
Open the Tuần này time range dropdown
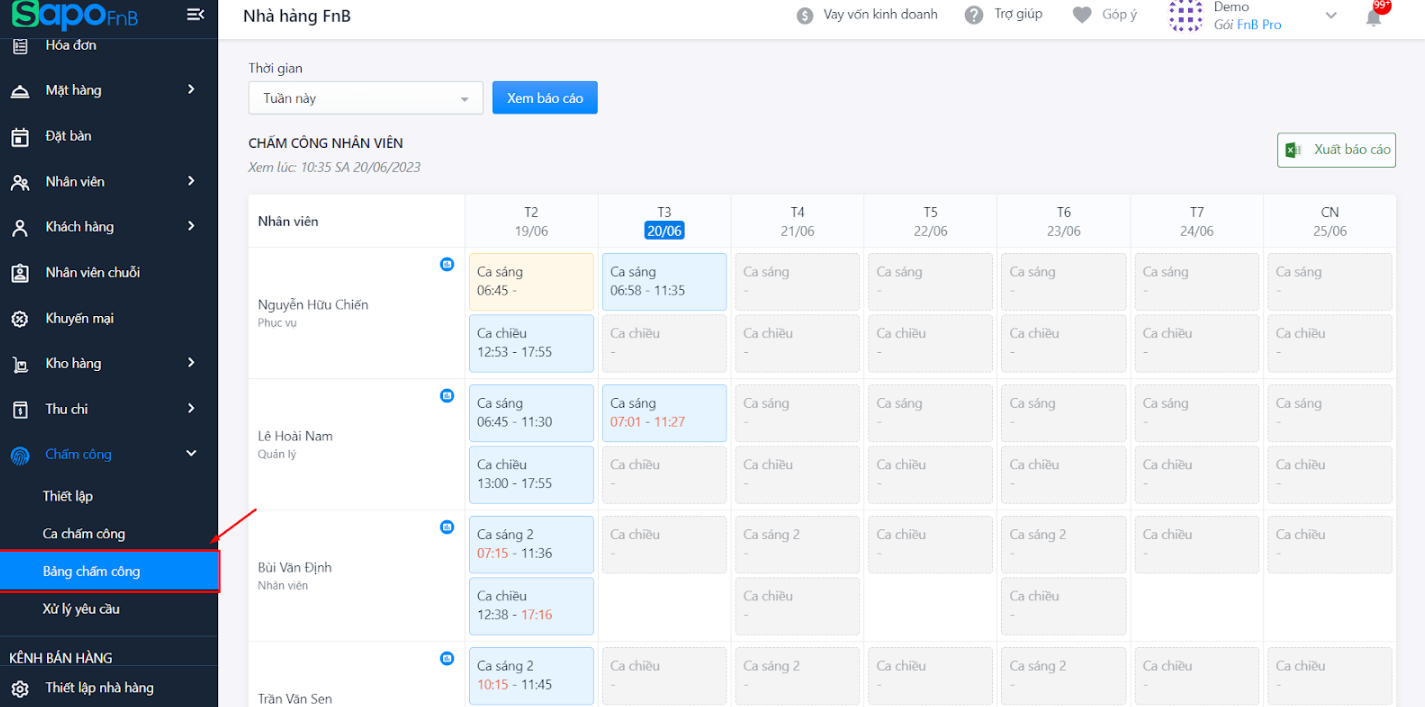[x=366, y=98]
